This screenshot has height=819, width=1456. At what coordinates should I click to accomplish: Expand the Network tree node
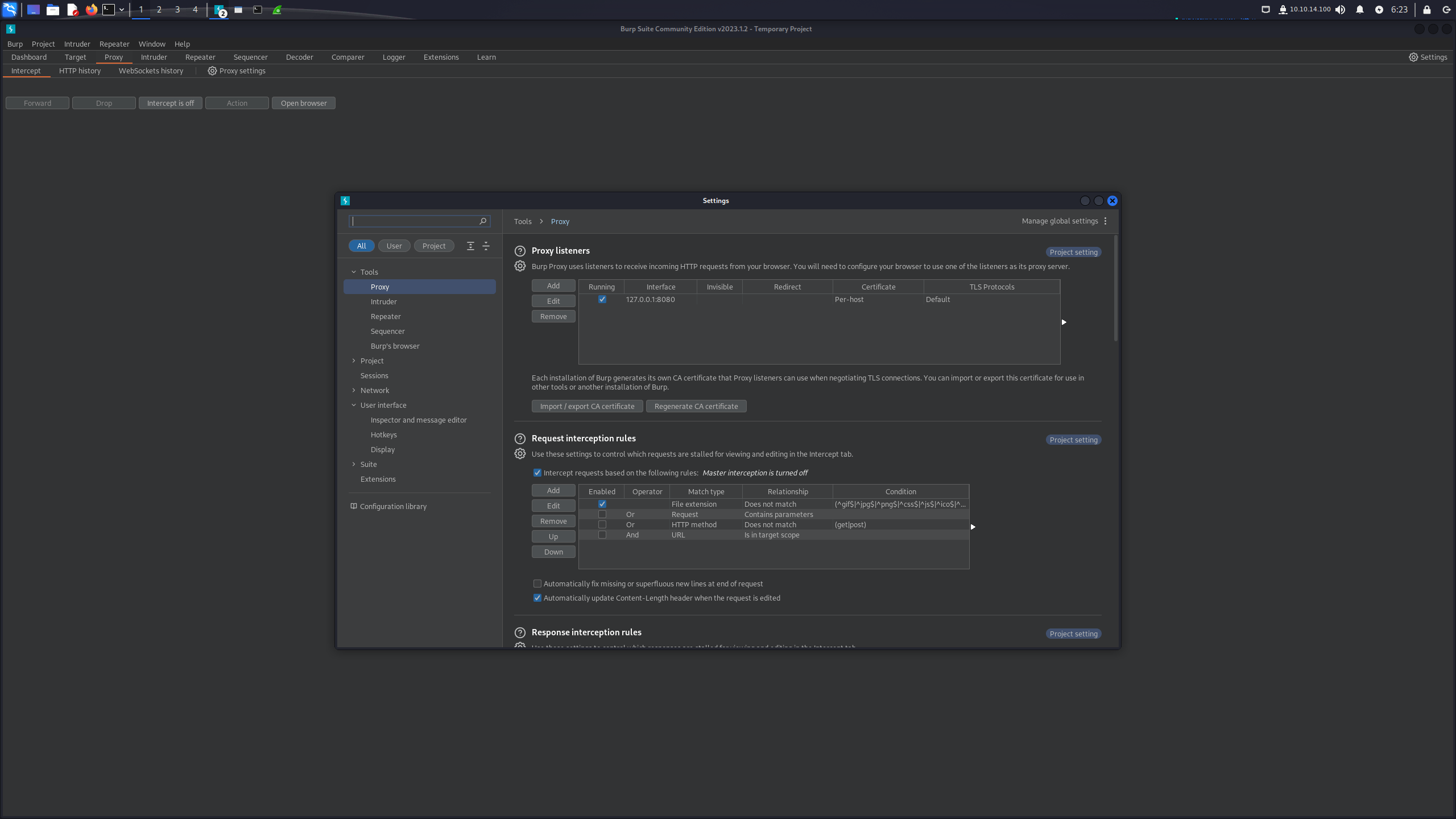click(x=354, y=390)
